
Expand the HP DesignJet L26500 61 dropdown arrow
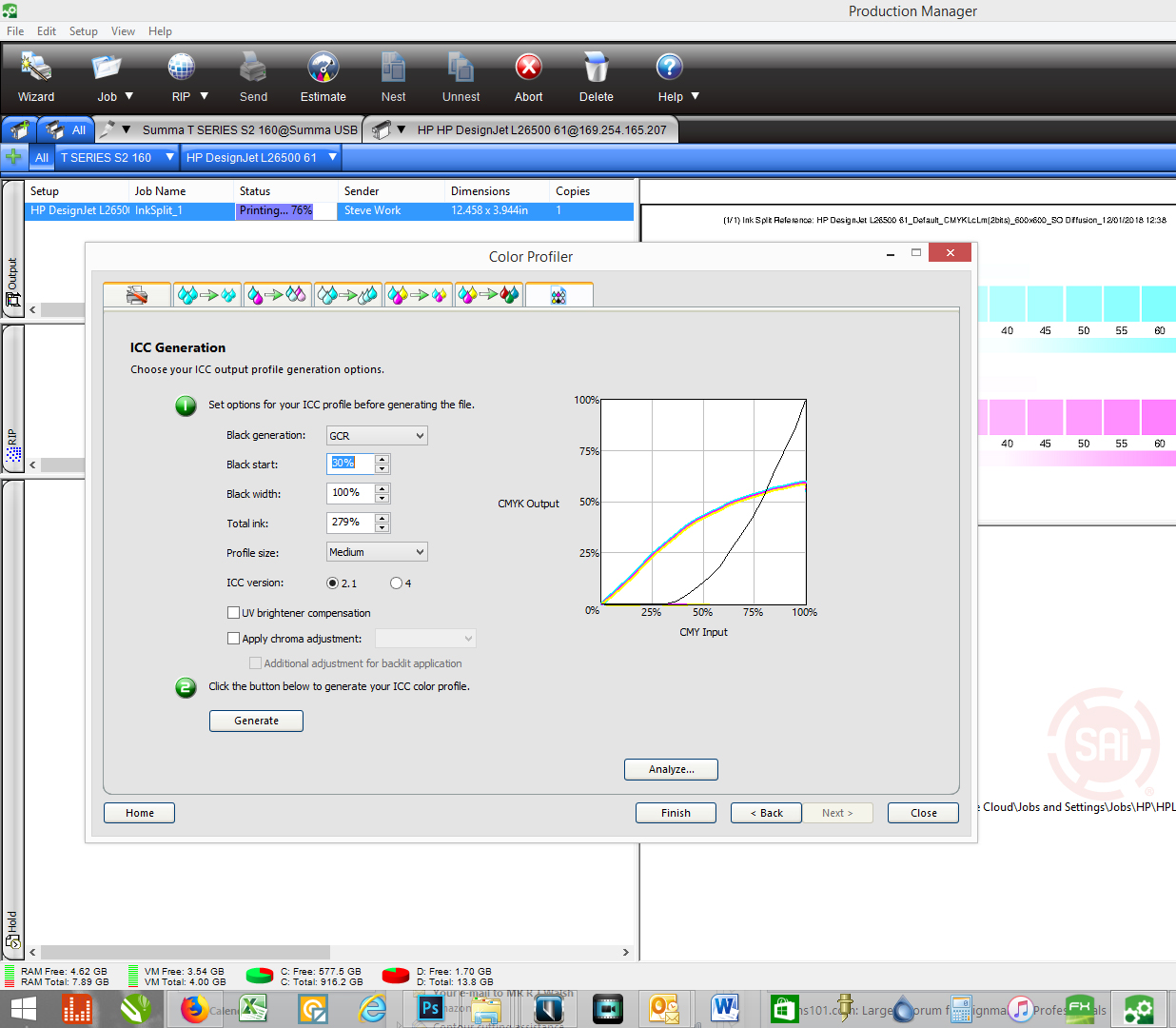click(x=332, y=157)
